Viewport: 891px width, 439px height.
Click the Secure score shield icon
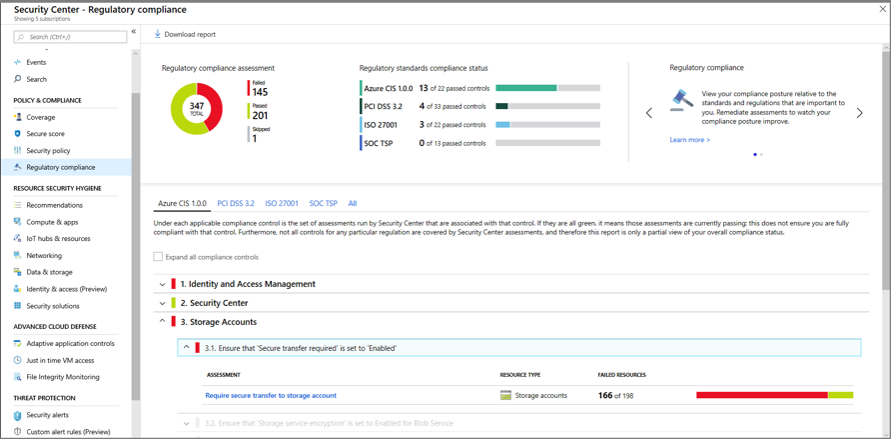coord(18,134)
